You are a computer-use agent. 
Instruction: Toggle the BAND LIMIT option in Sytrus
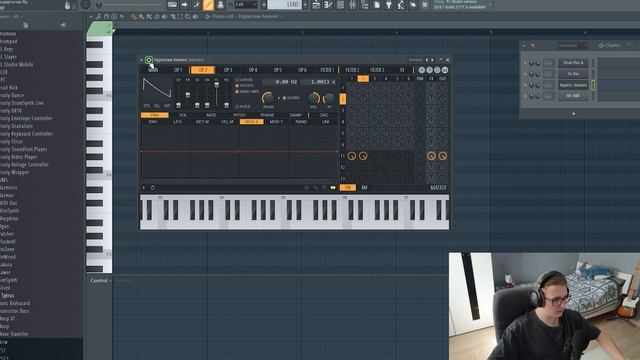247,91
